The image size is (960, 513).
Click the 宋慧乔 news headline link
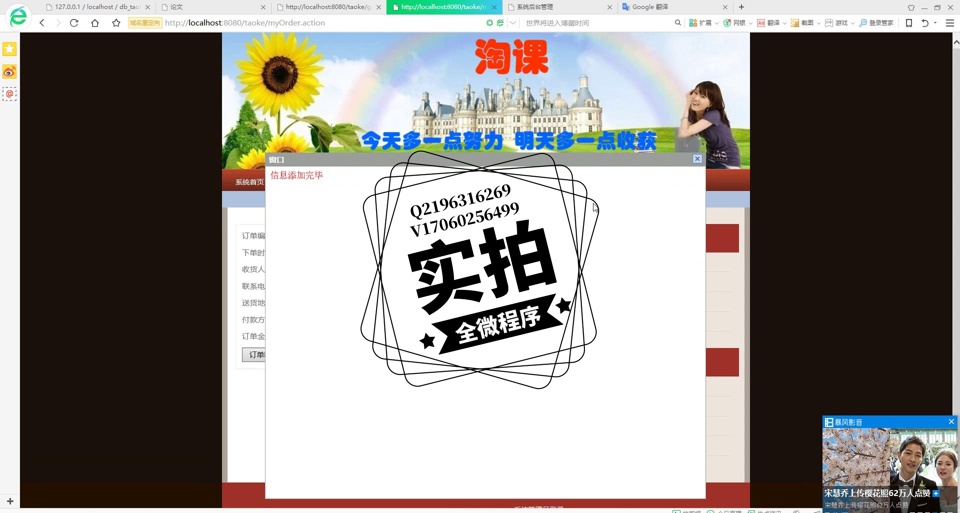[x=877, y=493]
